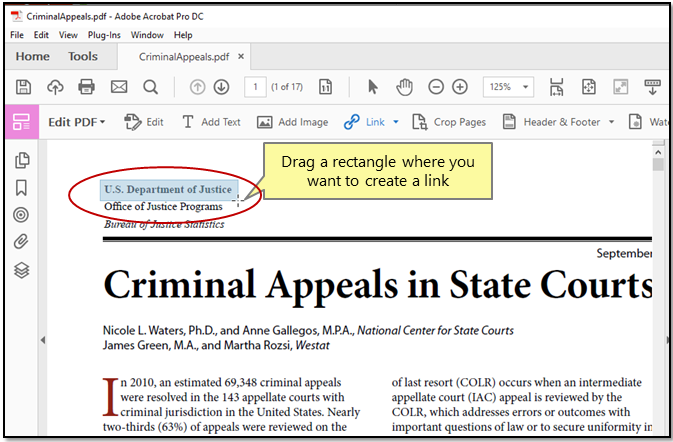
Task: Choose the Add Text tool
Action: click(x=211, y=122)
